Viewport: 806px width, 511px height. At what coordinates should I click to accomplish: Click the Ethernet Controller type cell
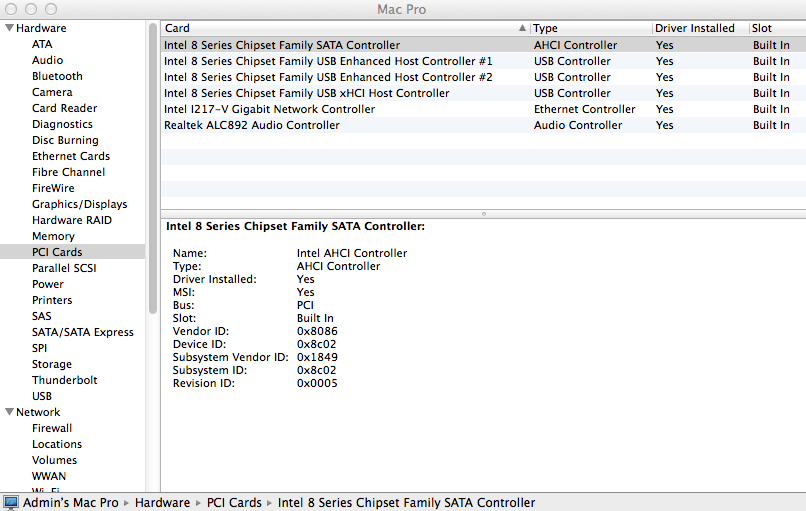(x=584, y=109)
